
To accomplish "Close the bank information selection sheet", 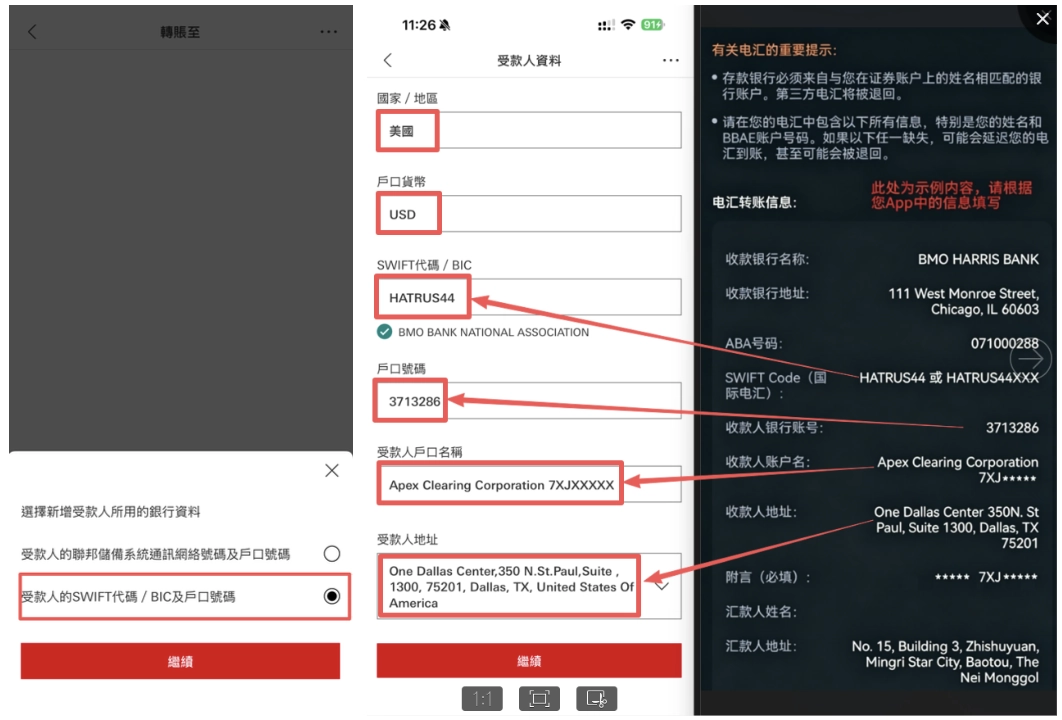I will [331, 470].
